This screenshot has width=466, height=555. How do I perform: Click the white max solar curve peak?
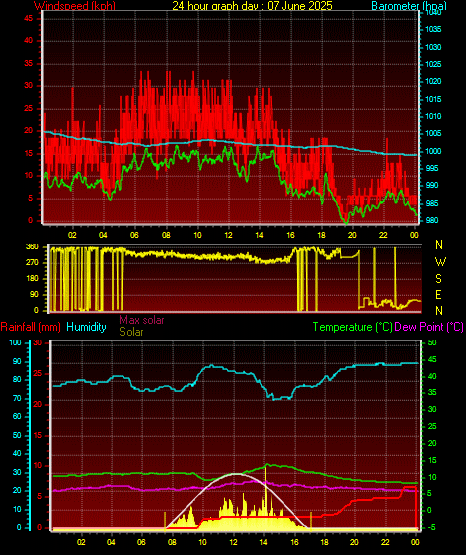click(x=234, y=474)
